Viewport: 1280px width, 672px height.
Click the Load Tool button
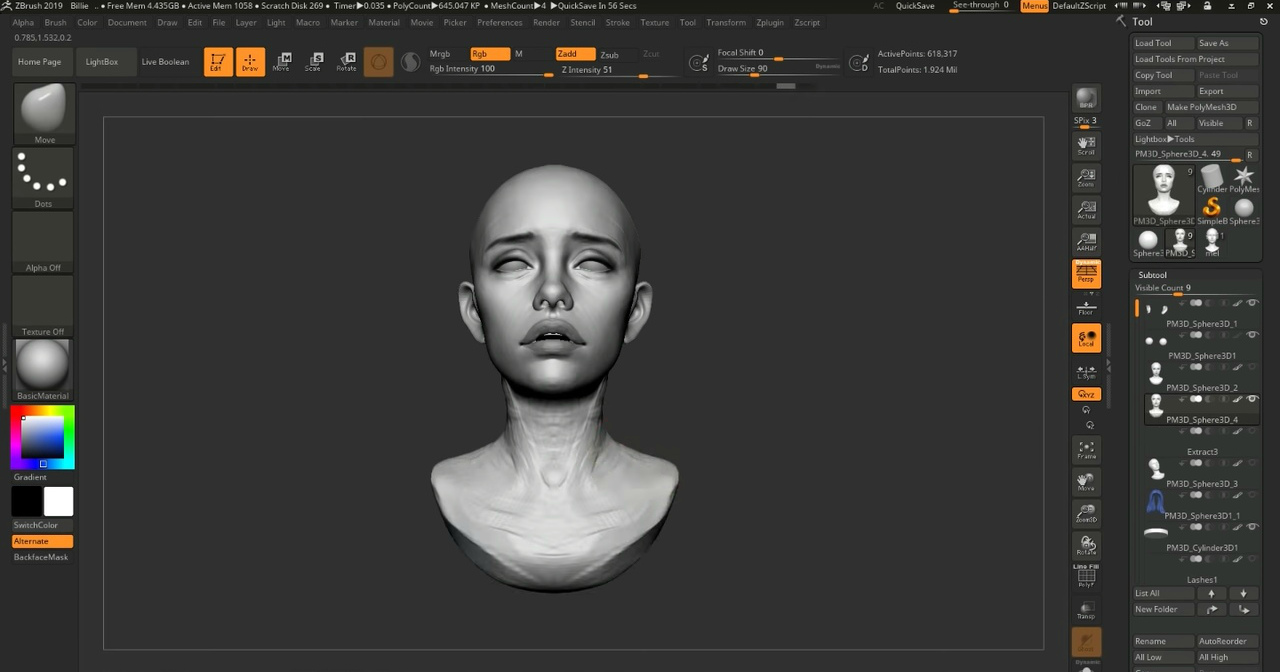[1163, 43]
